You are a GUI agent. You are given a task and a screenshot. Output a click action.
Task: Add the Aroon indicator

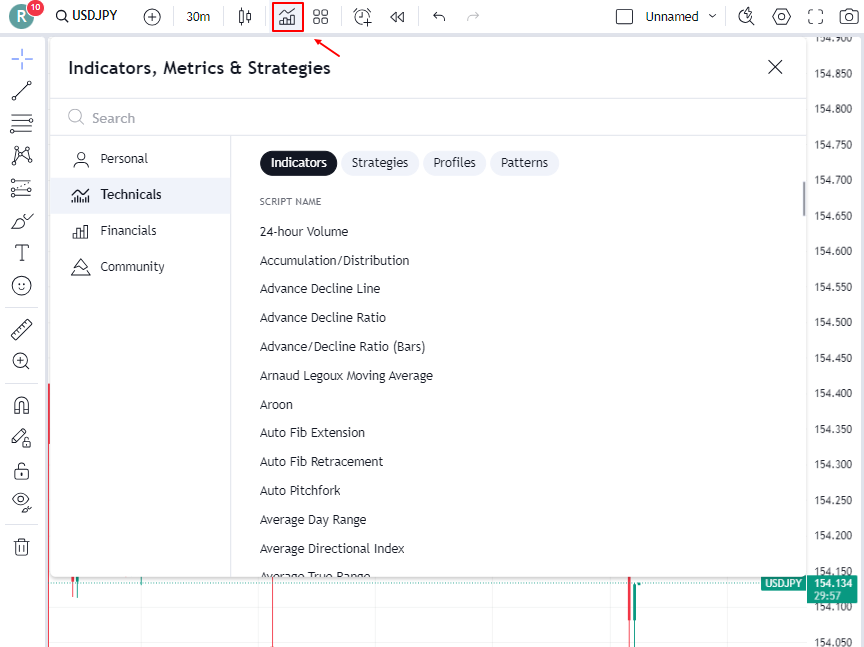(x=276, y=405)
